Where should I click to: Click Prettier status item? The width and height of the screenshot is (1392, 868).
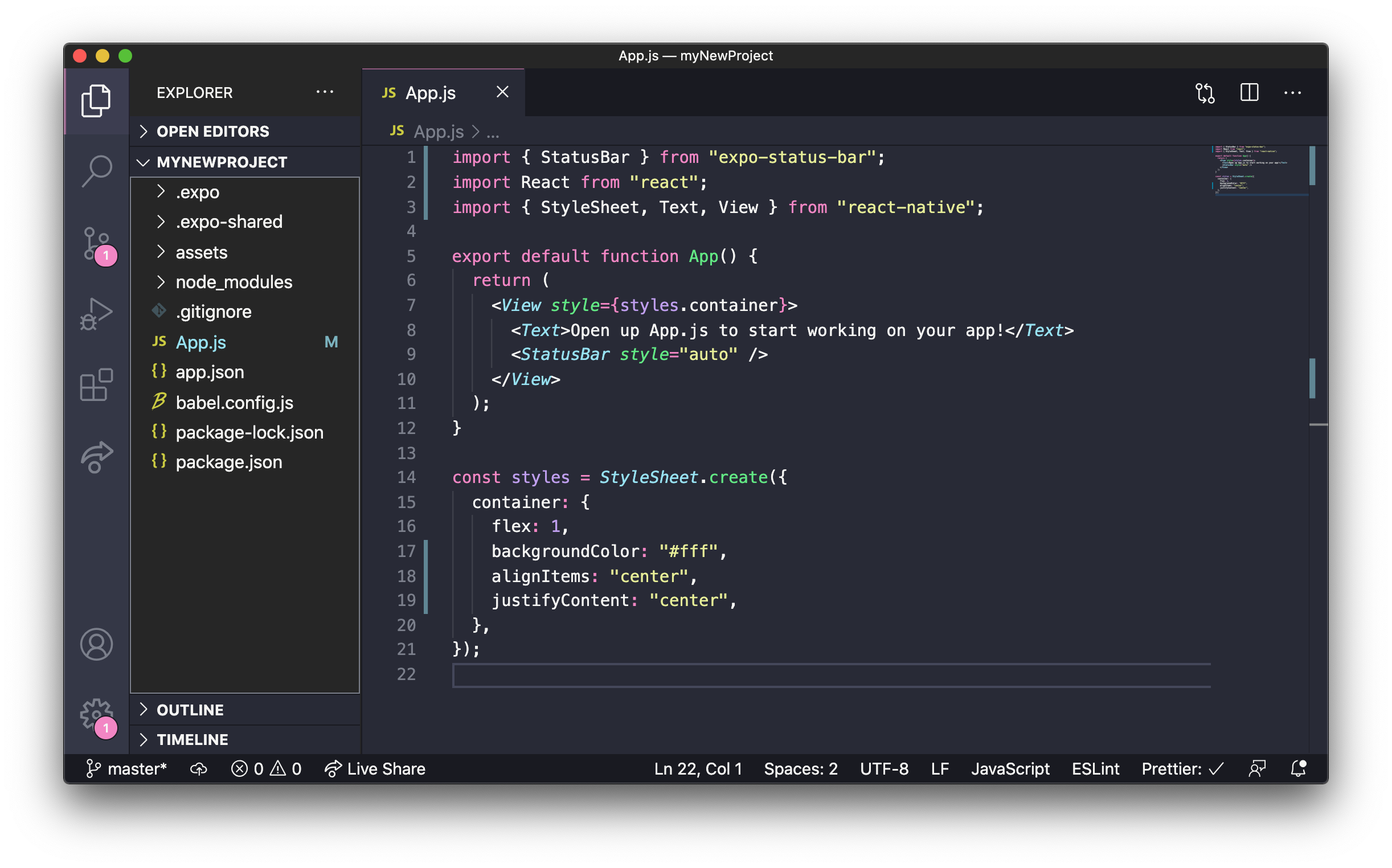pyautogui.click(x=1183, y=769)
